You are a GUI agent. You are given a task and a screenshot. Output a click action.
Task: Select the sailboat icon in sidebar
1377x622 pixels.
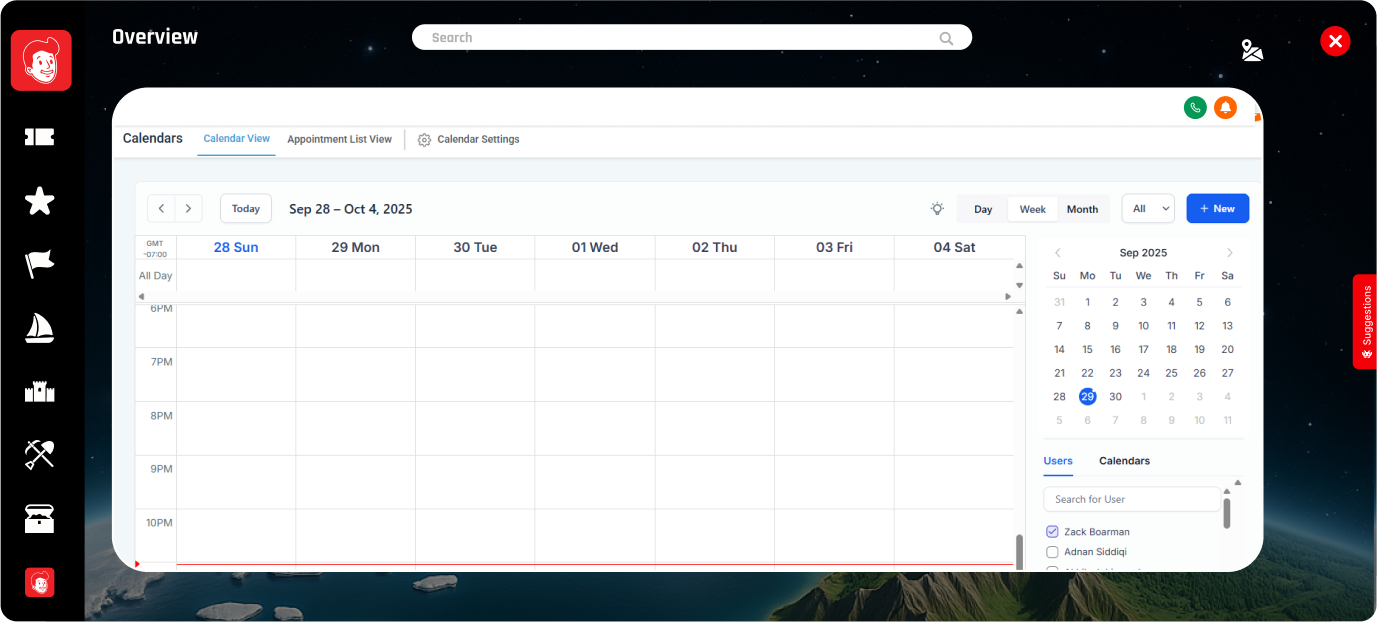[x=40, y=328]
